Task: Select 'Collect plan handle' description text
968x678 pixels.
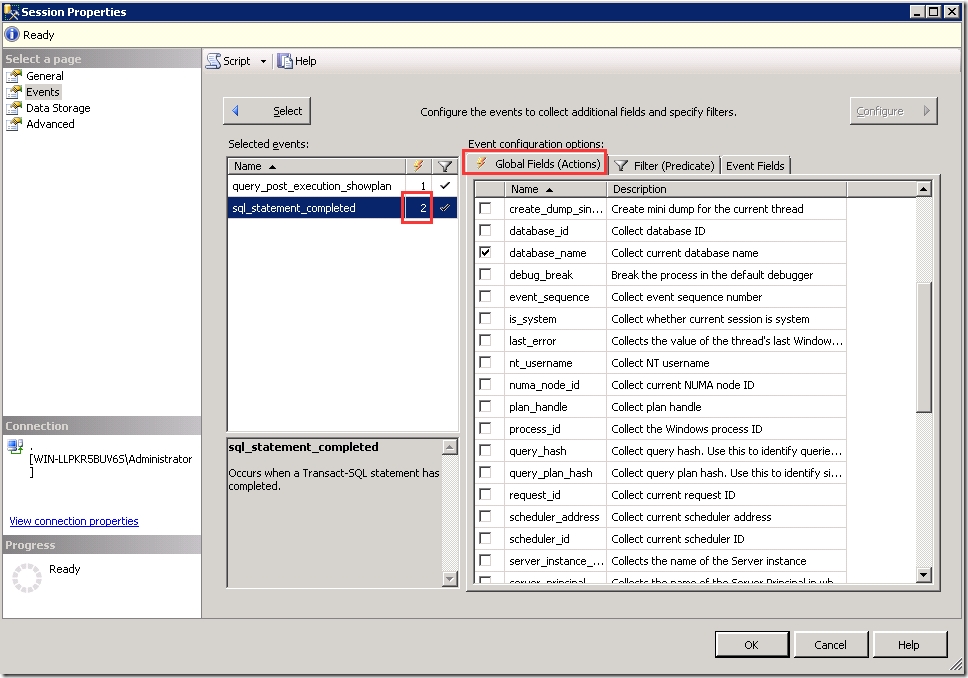Action: click(656, 407)
